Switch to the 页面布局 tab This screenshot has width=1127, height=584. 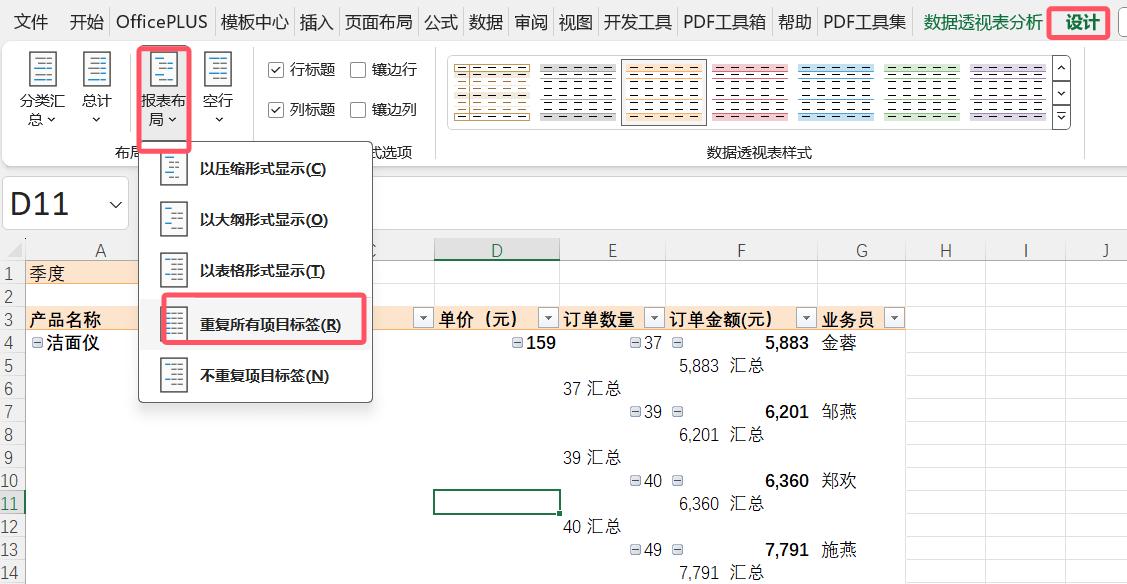point(379,22)
